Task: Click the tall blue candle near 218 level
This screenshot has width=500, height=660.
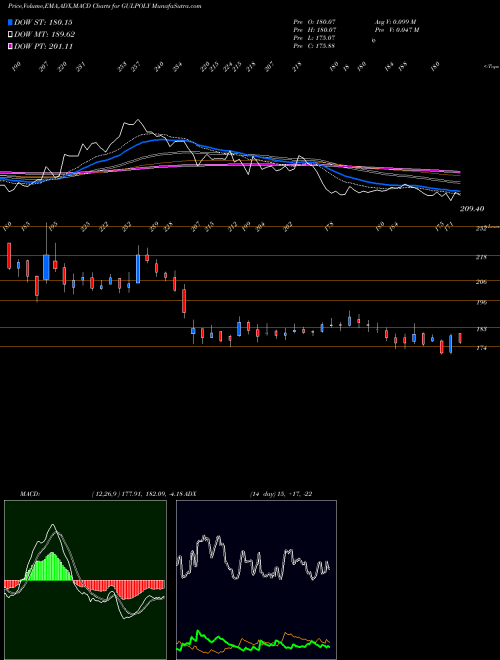Action: [x=46, y=267]
